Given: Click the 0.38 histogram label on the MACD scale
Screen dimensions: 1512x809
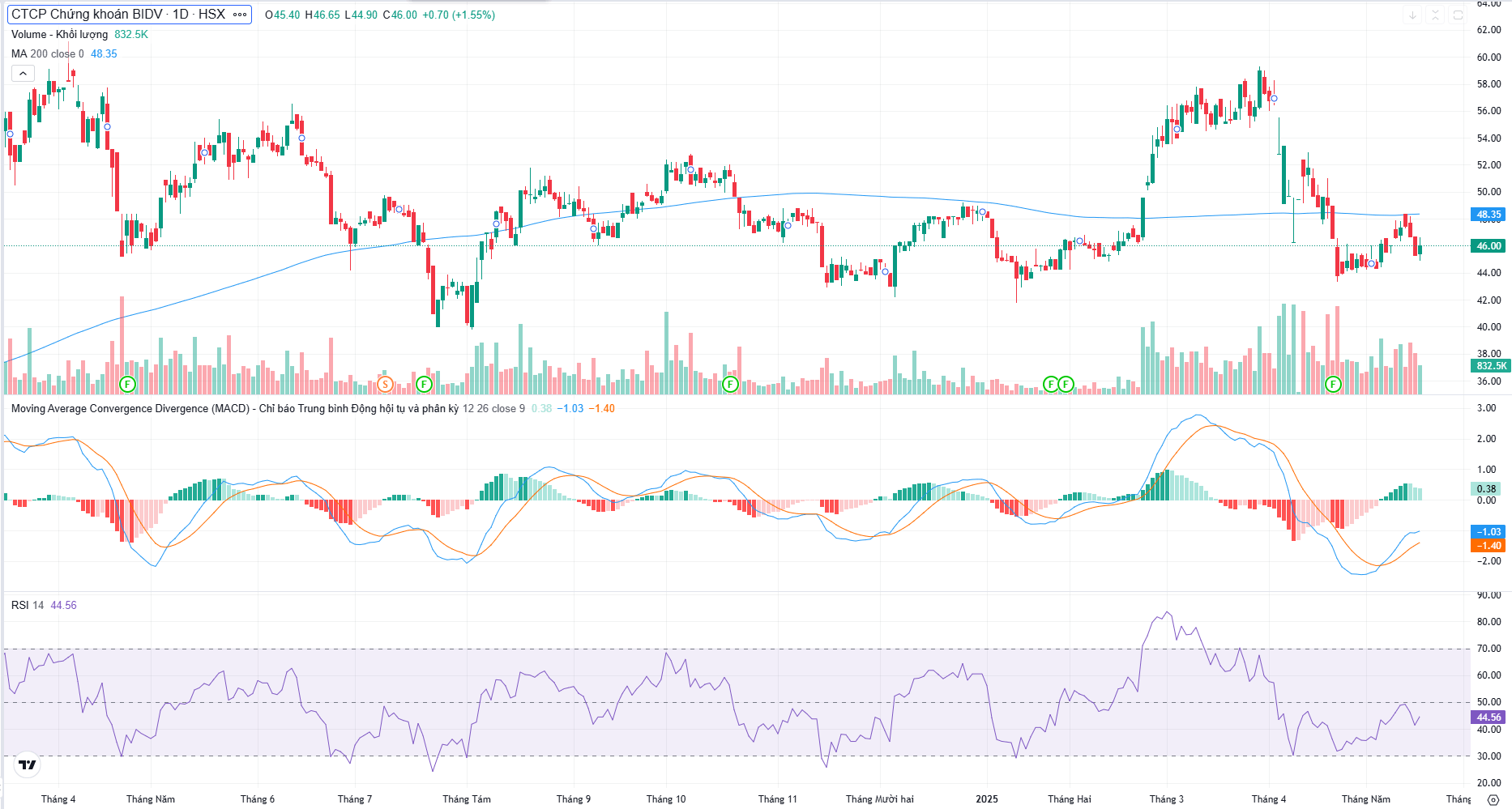Looking at the screenshot, I should (x=1487, y=488).
